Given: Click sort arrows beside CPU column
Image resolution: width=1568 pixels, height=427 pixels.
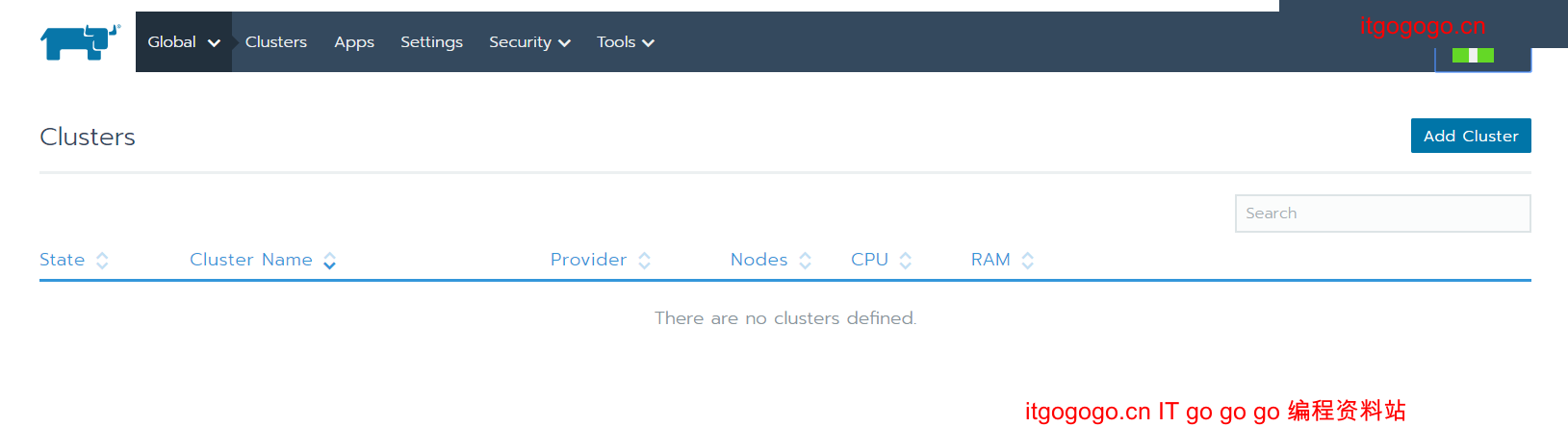Looking at the screenshot, I should click(x=905, y=261).
